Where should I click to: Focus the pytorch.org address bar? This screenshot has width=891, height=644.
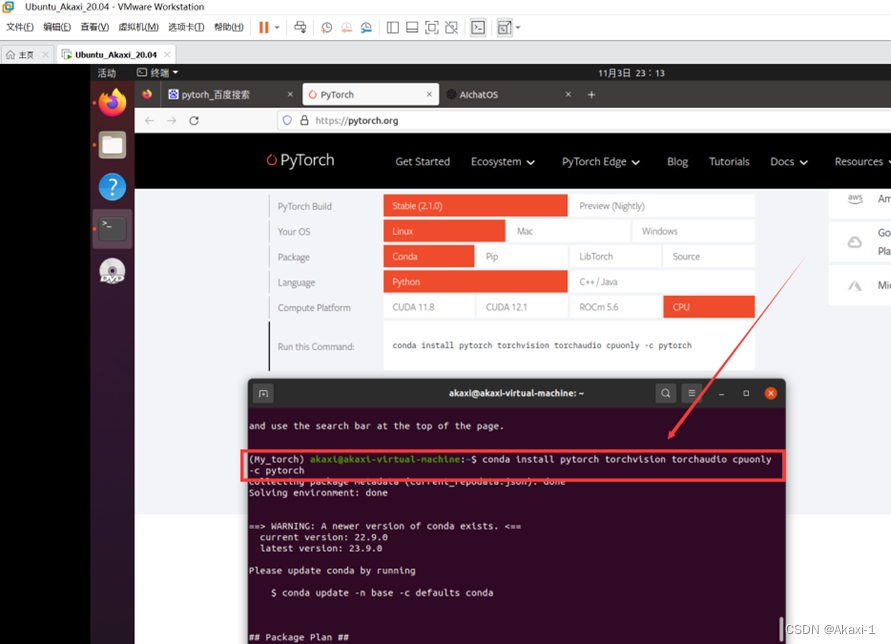(585, 121)
